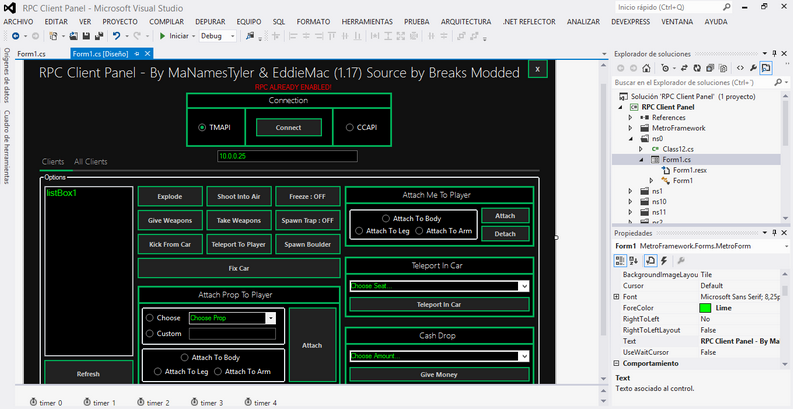
Task: Open the ARCHIVO menu
Action: (x=18, y=22)
